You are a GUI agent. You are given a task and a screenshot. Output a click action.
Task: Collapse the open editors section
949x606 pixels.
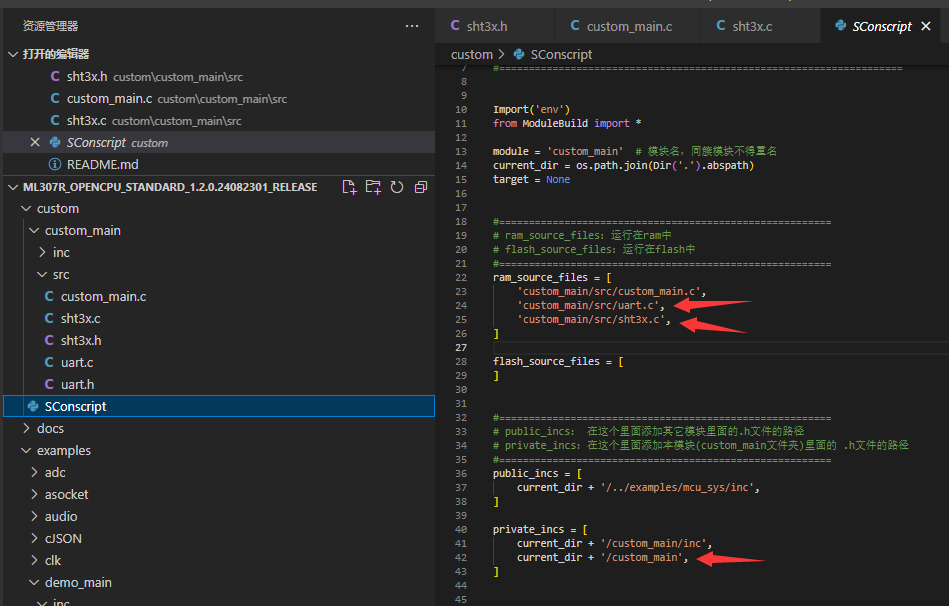pyautogui.click(x=13, y=54)
